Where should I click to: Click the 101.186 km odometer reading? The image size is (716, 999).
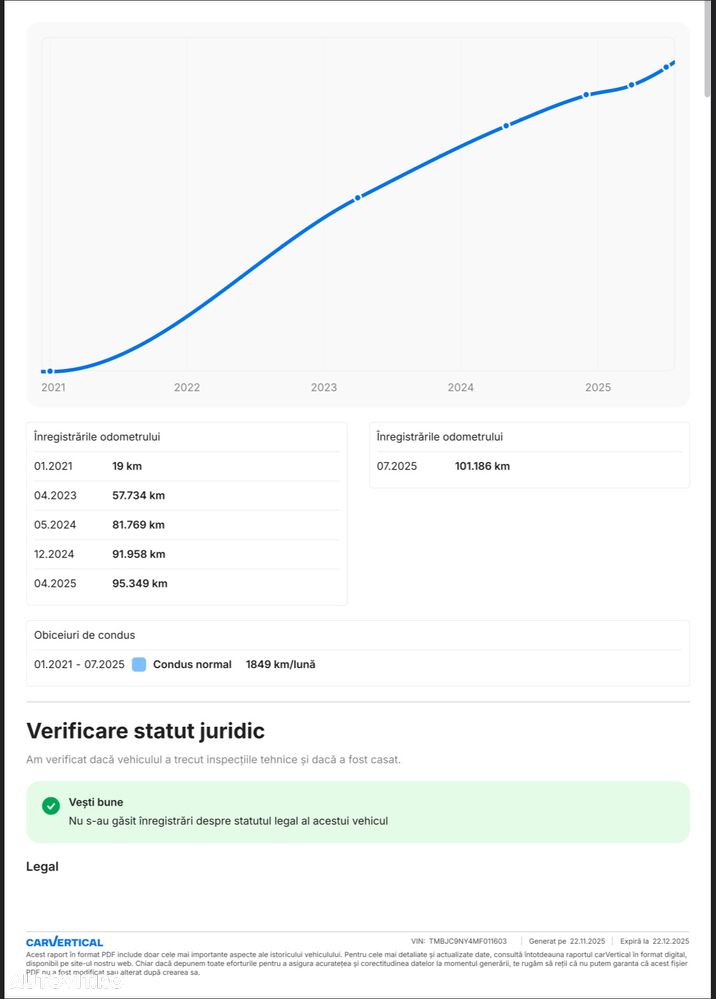(482, 466)
